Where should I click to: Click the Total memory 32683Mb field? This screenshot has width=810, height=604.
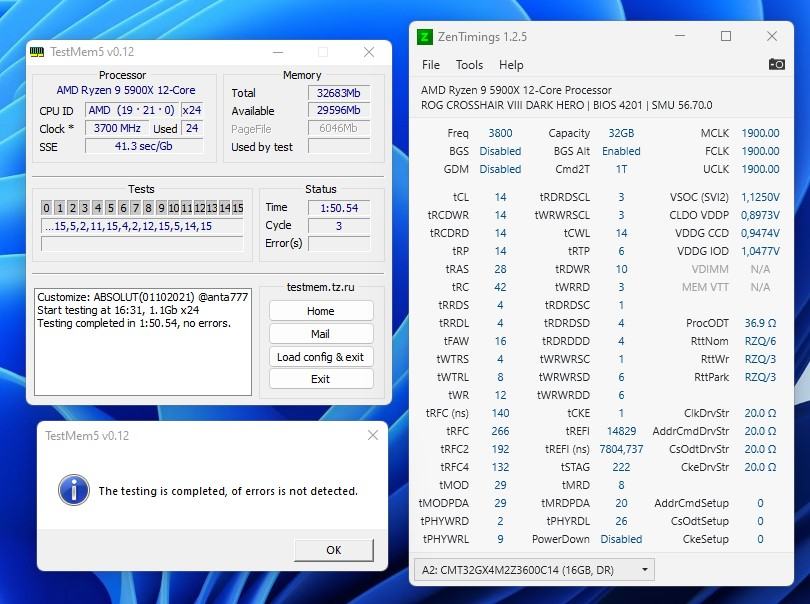[339, 93]
